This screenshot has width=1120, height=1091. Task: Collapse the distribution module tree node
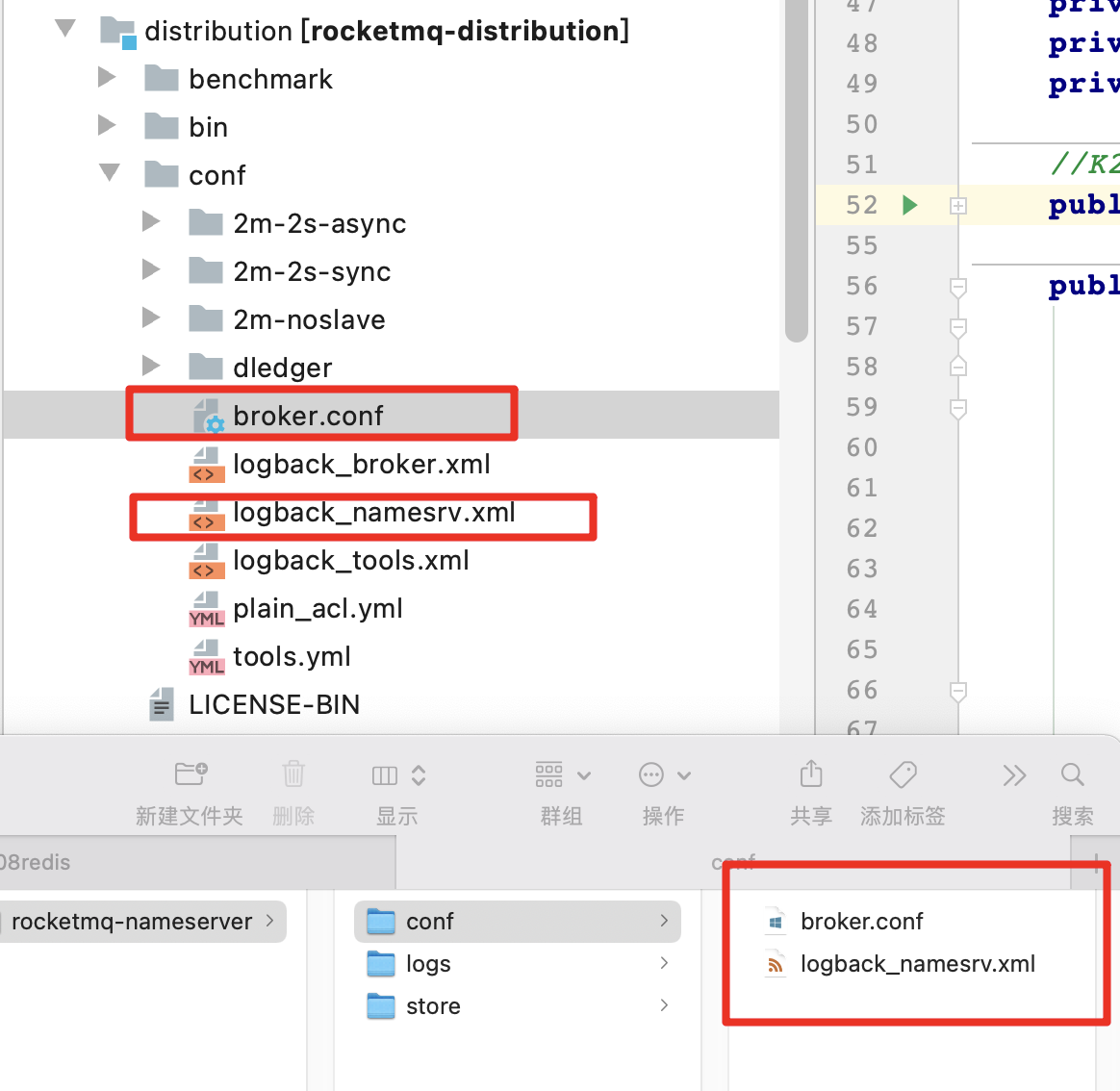65,29
